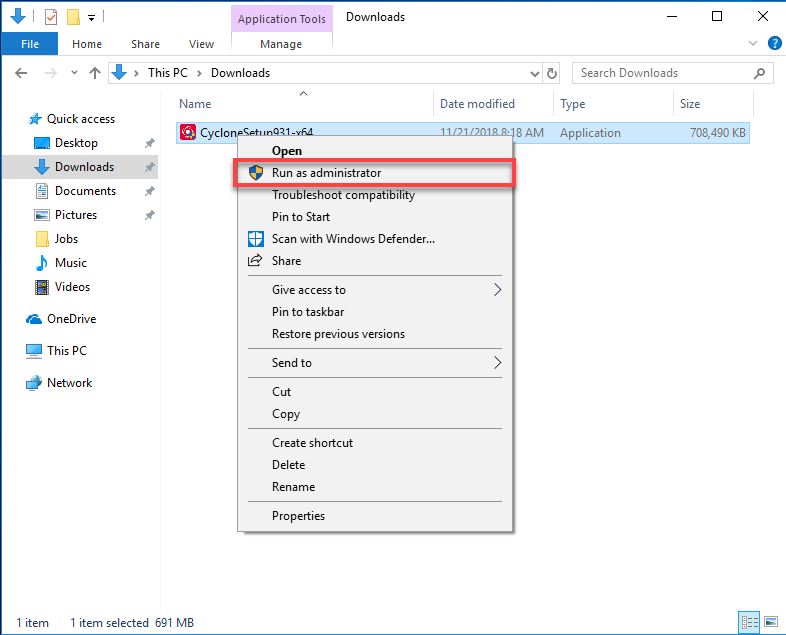Click the New folder icon in title bar
The height and width of the screenshot is (635, 786).
click(x=72, y=17)
